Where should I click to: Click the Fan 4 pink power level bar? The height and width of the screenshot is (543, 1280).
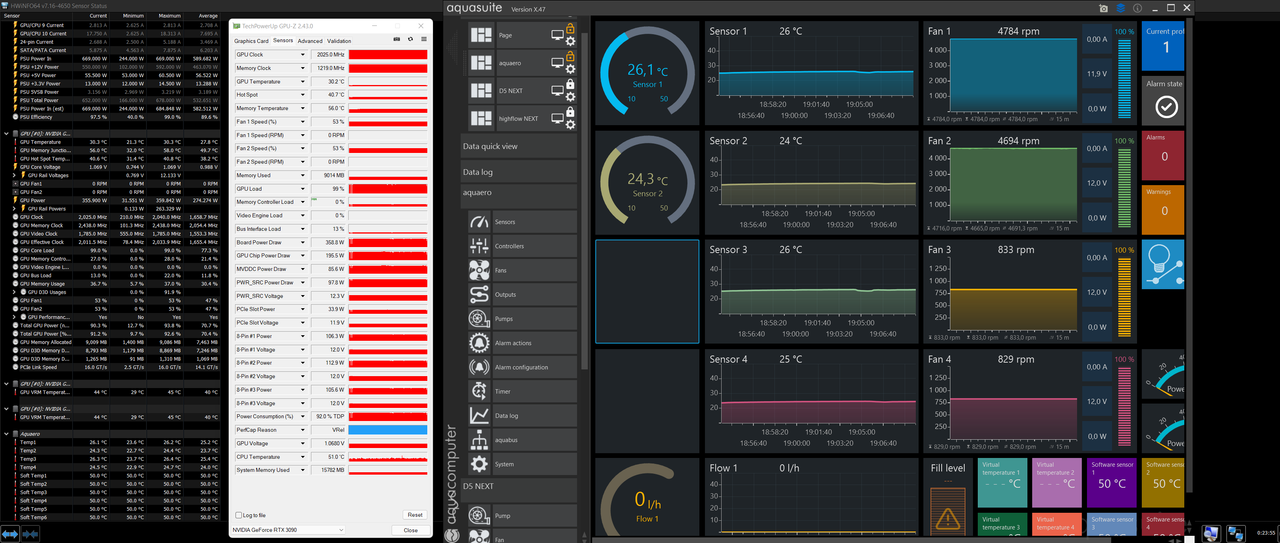[x=1125, y=405]
